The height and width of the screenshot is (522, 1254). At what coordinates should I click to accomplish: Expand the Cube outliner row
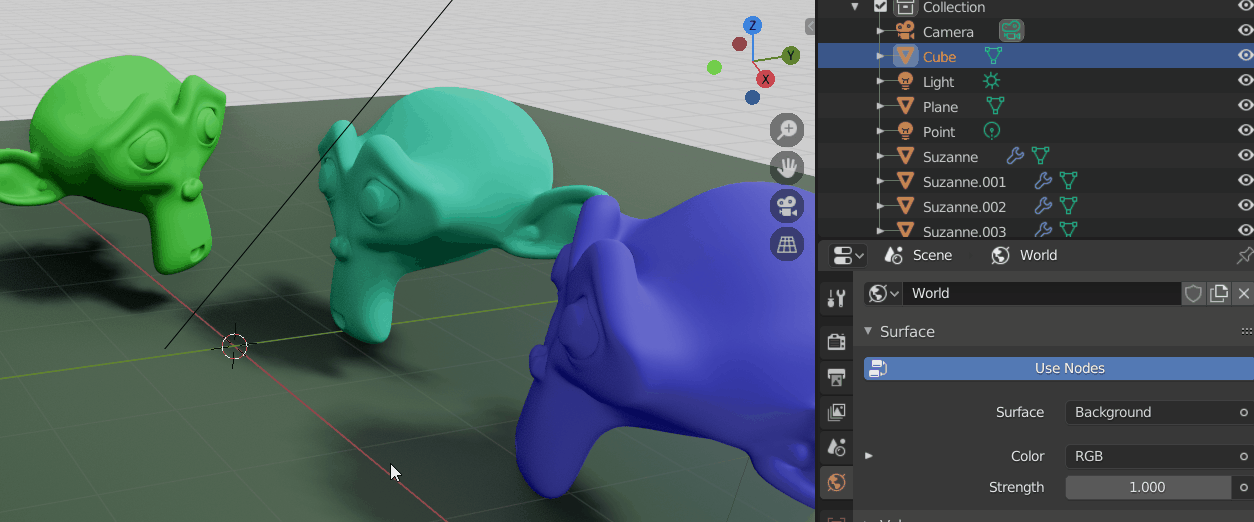coord(880,56)
